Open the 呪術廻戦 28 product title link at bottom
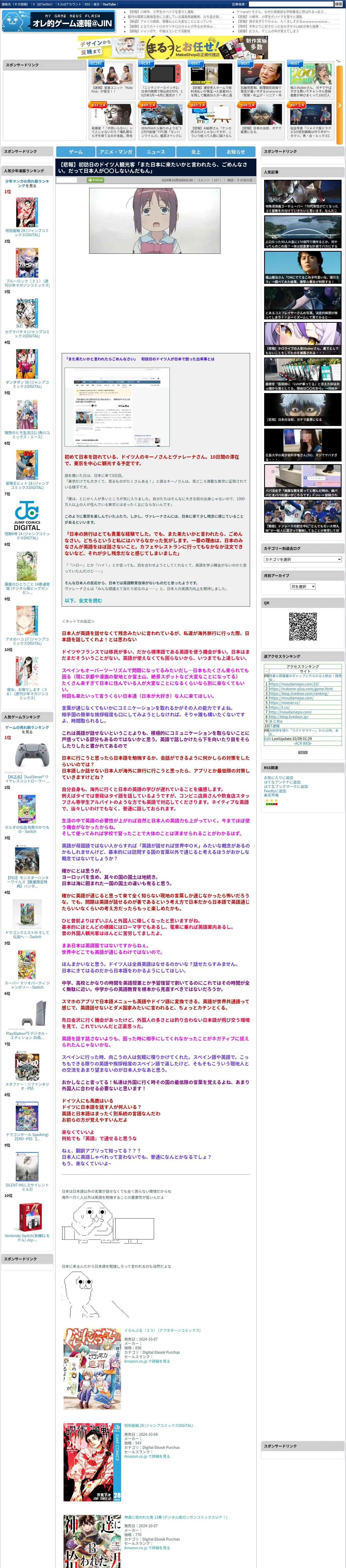 pyautogui.click(x=158, y=1425)
